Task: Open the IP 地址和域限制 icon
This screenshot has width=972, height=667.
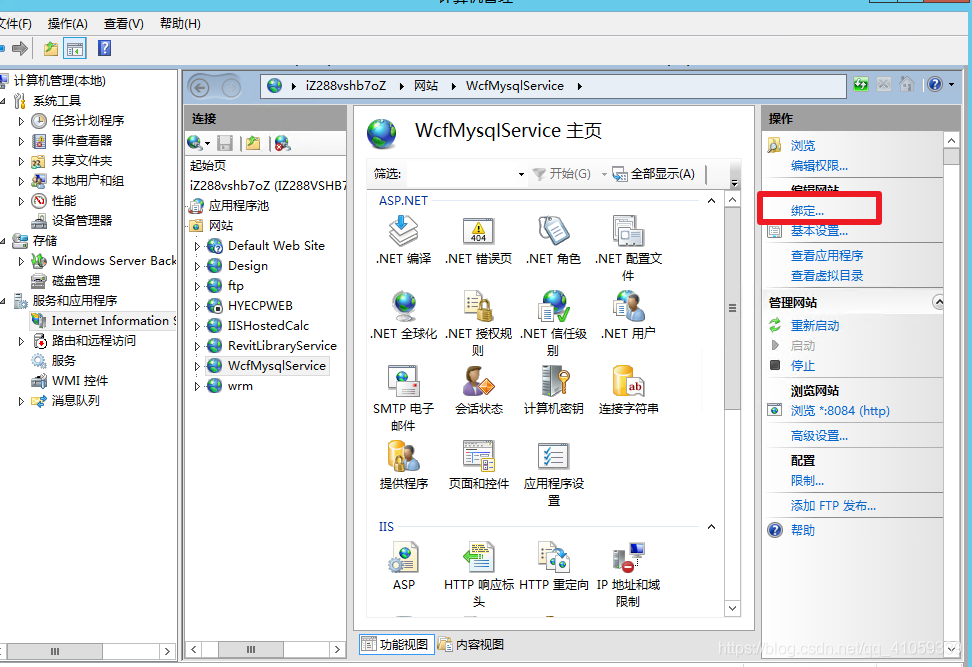Action: pyautogui.click(x=629, y=557)
